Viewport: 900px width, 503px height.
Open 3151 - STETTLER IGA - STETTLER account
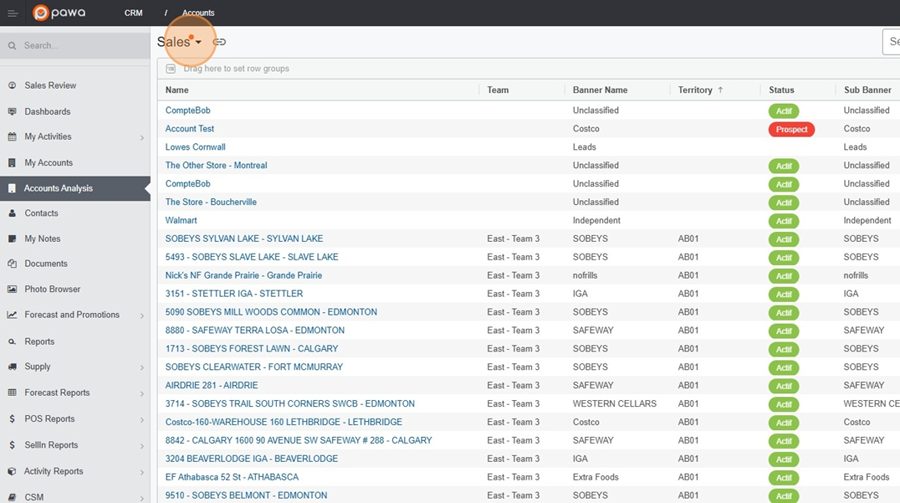[x=234, y=293]
